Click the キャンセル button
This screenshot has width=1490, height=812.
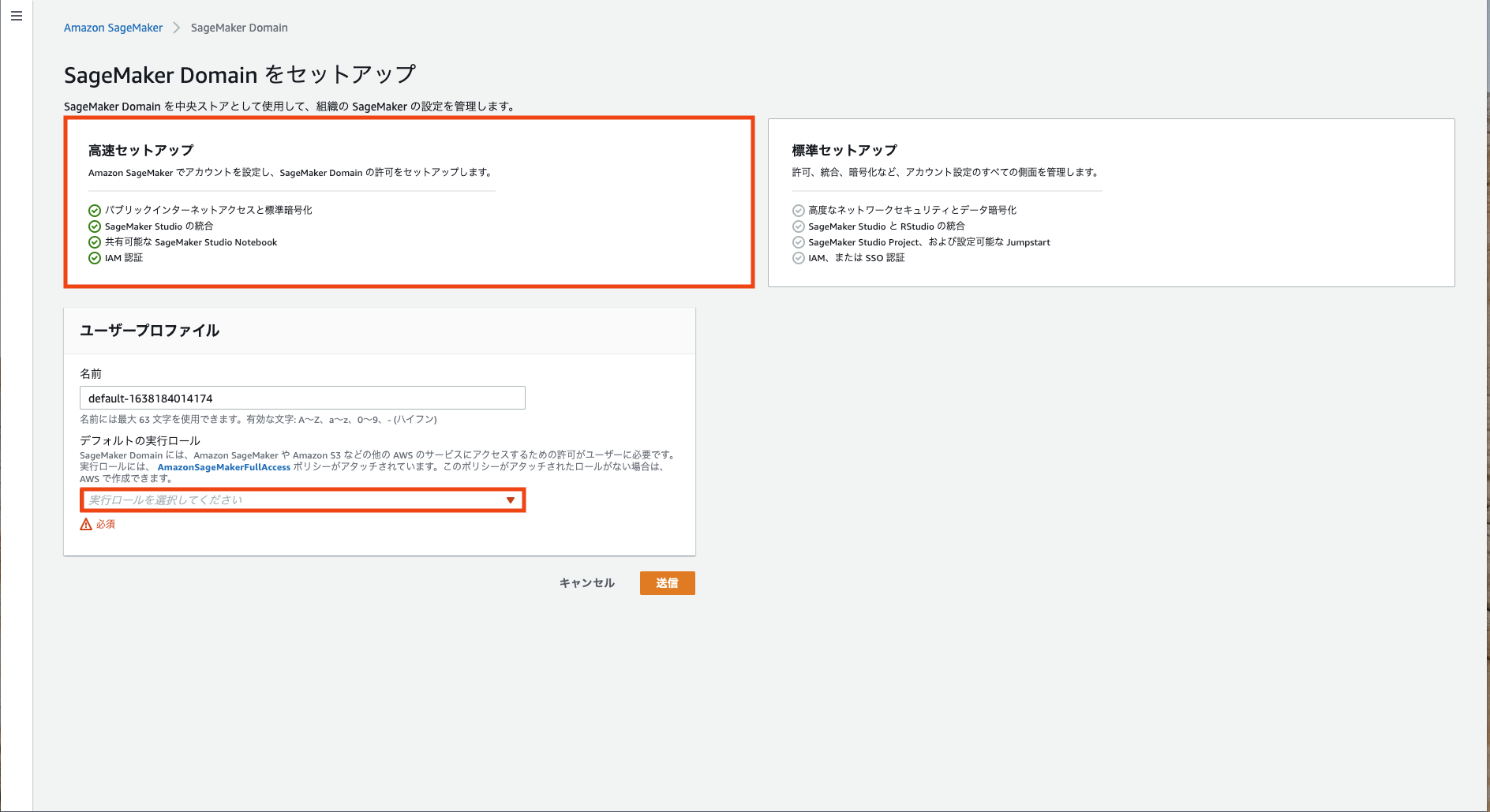(x=586, y=583)
